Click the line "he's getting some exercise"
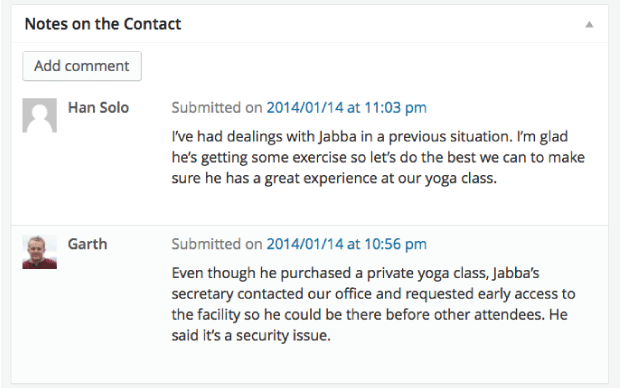The image size is (620, 388). [x=378, y=157]
